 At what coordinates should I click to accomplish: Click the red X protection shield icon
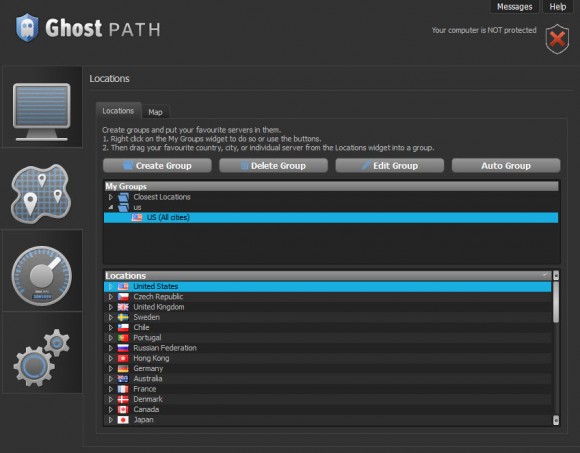(557, 39)
